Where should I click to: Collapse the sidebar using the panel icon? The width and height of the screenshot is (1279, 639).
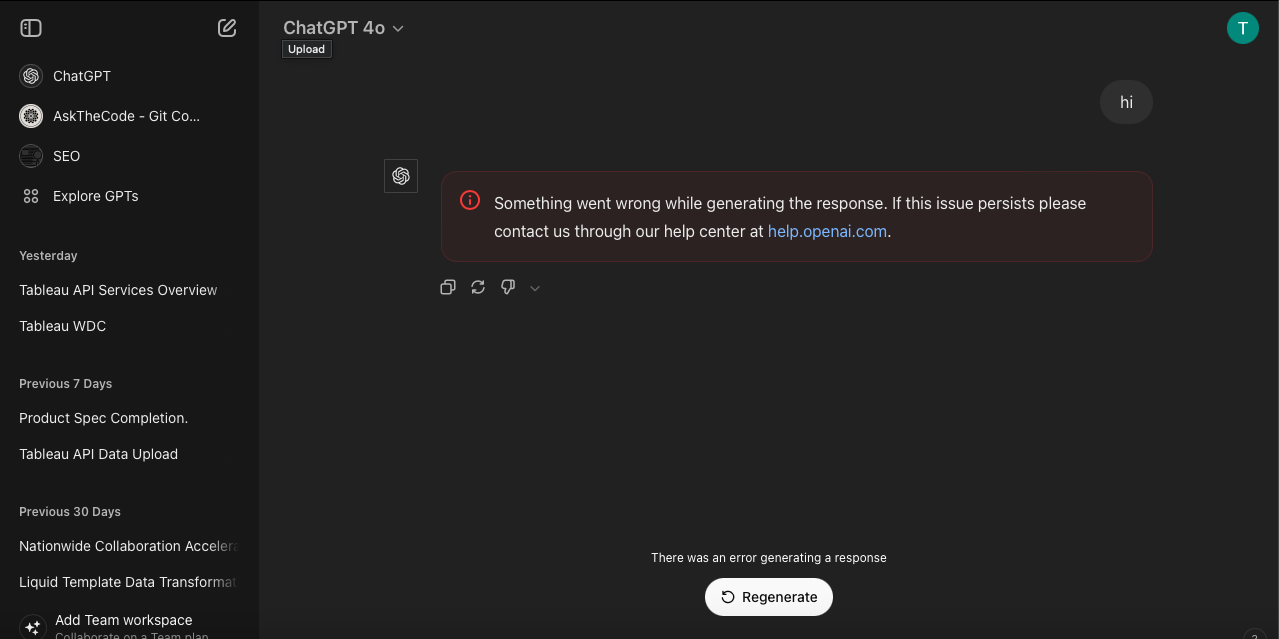pos(30,28)
